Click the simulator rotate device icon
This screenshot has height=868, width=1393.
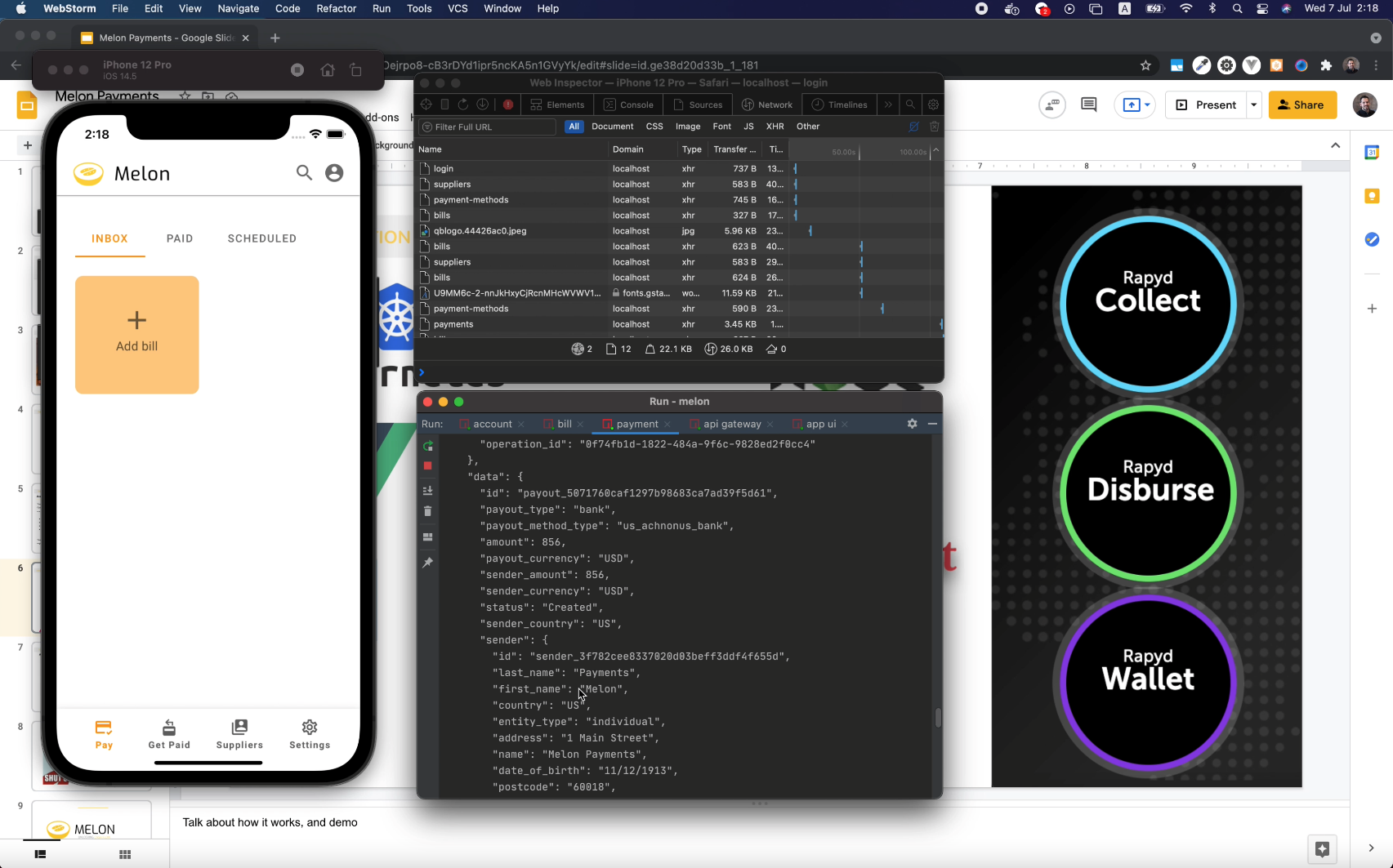click(355, 70)
